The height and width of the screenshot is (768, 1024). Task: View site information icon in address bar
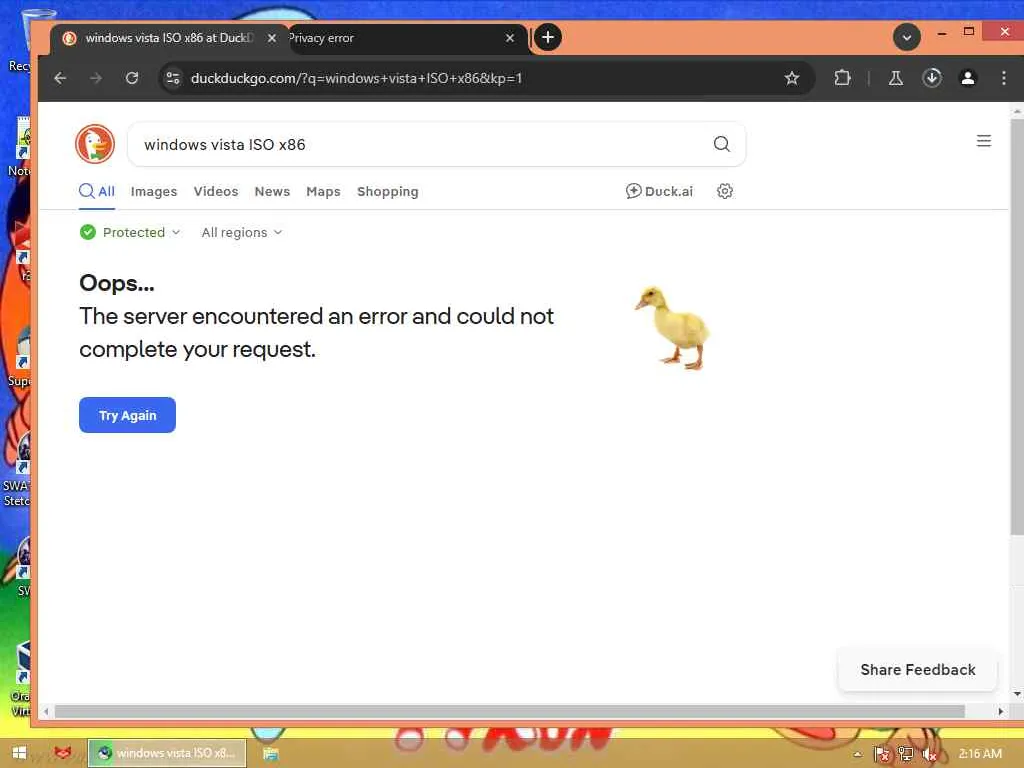[173, 78]
